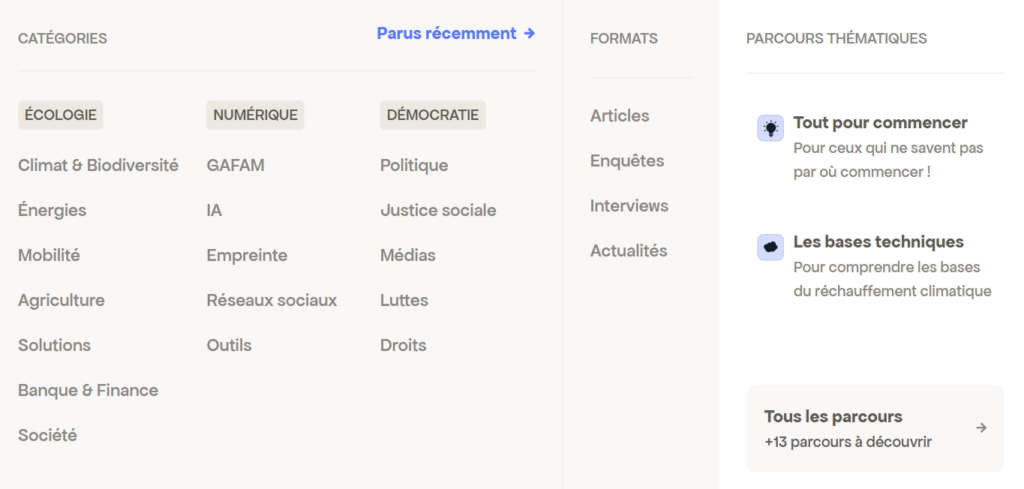This screenshot has width=1024, height=489.
Task: Open Climat & Biodiversité category
Action: (x=98, y=165)
